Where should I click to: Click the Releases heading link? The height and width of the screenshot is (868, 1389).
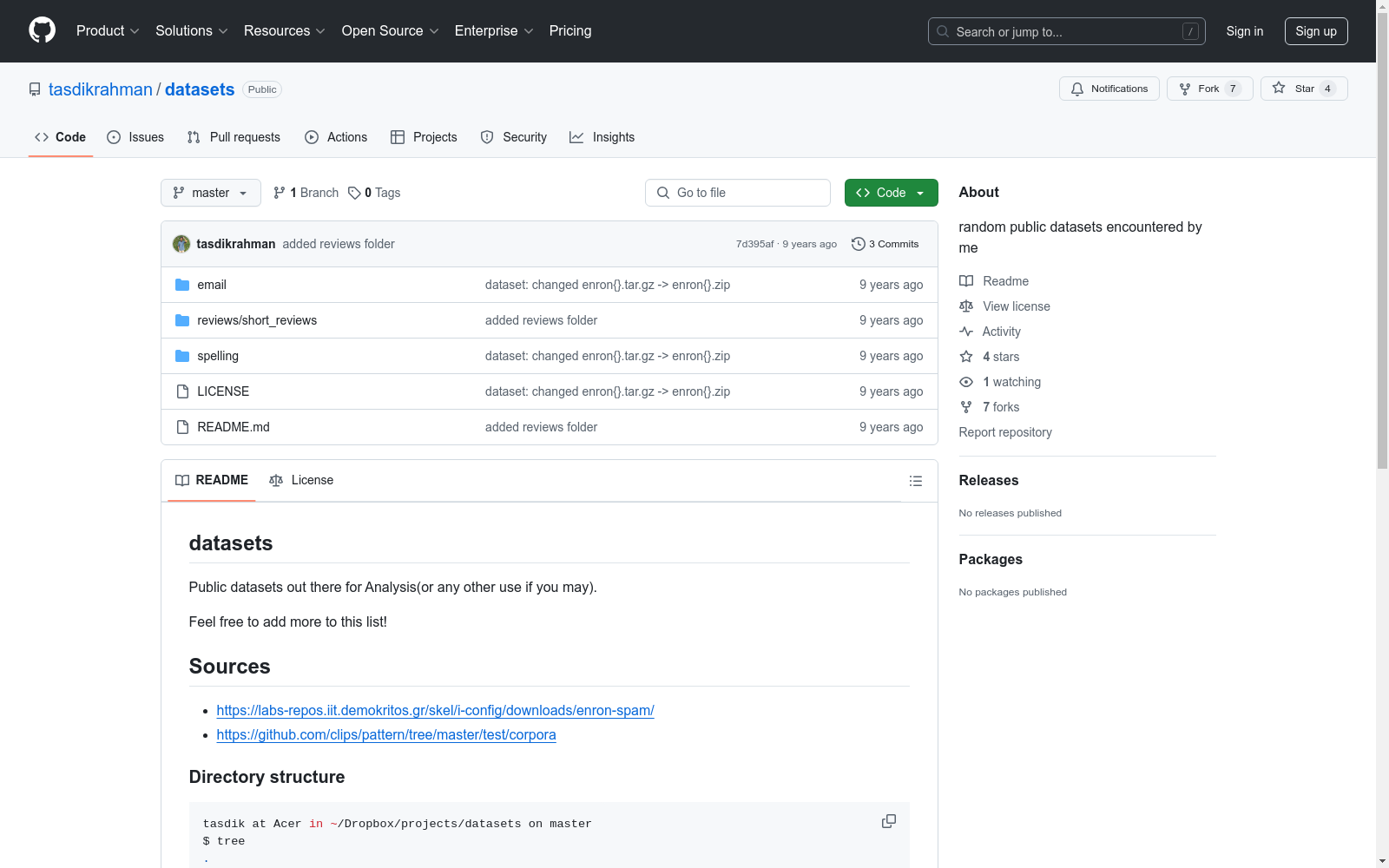click(x=989, y=480)
